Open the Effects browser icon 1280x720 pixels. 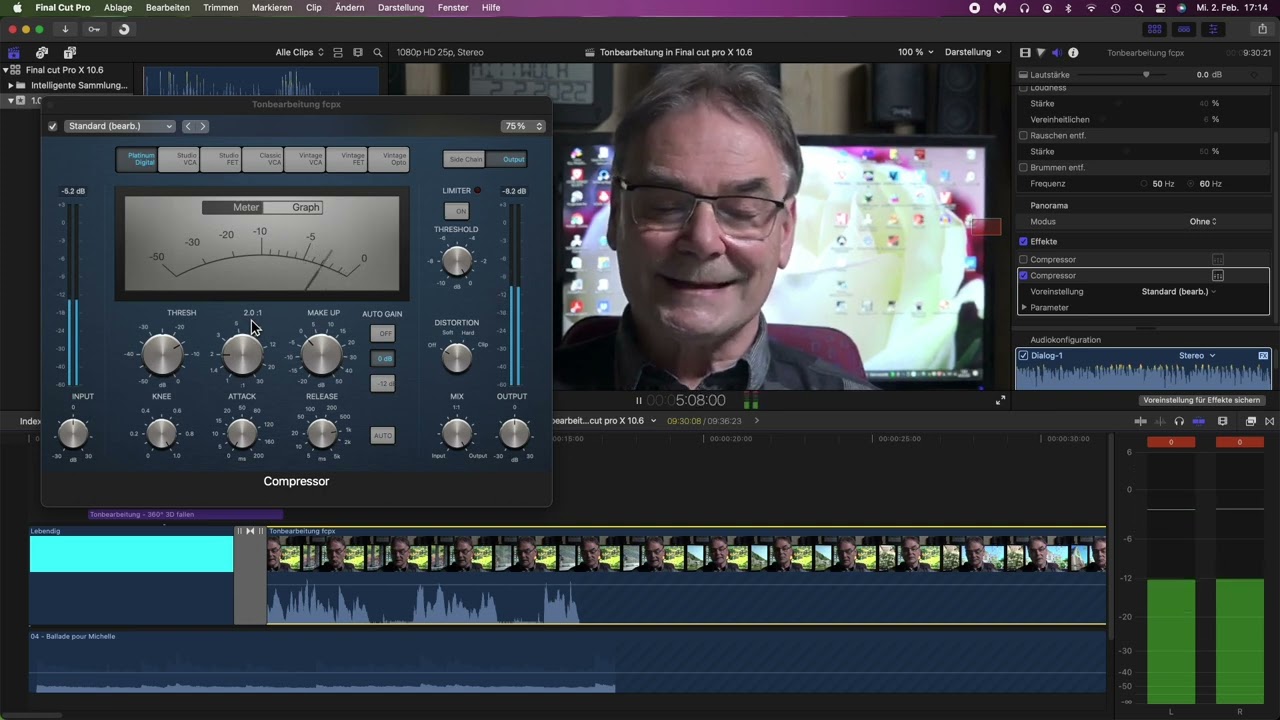(1250, 421)
